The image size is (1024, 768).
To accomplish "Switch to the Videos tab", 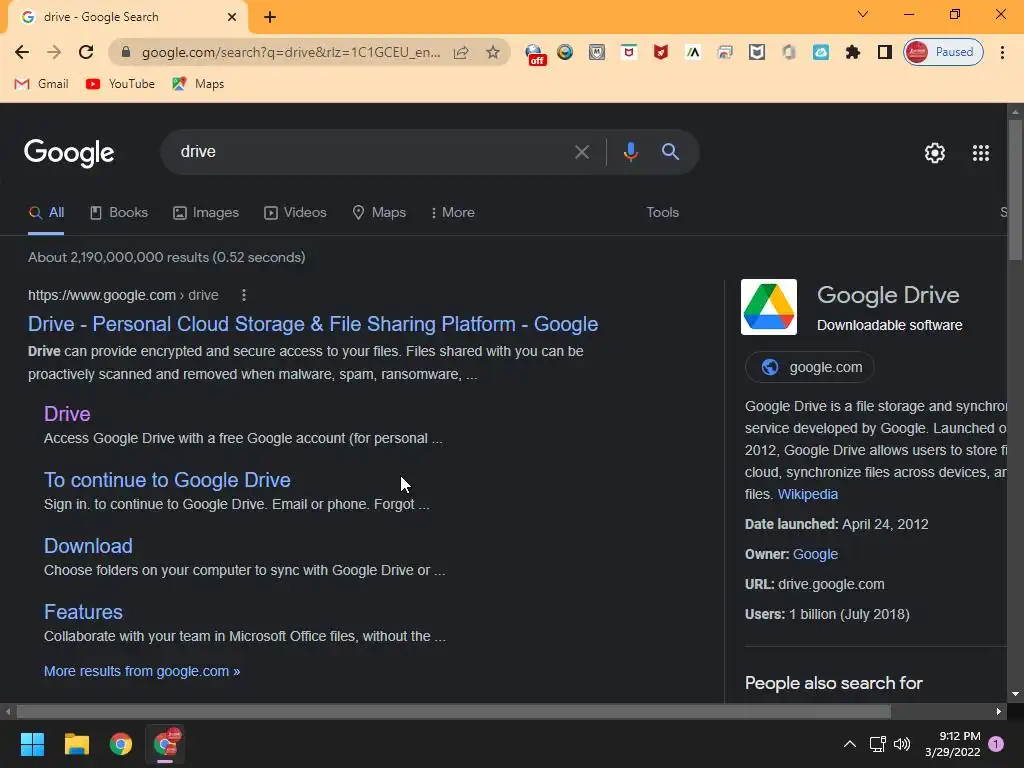I will (295, 212).
